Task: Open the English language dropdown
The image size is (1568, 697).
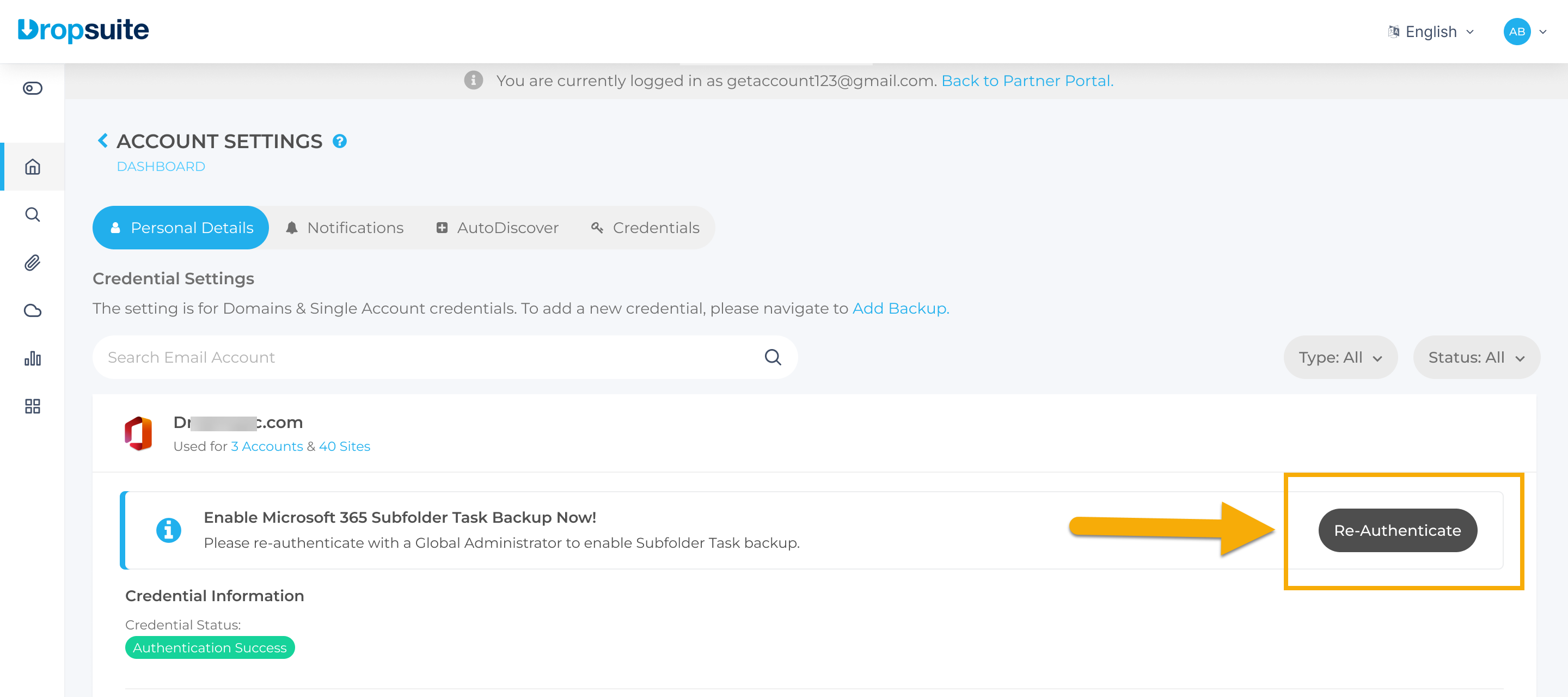Action: point(1431,32)
